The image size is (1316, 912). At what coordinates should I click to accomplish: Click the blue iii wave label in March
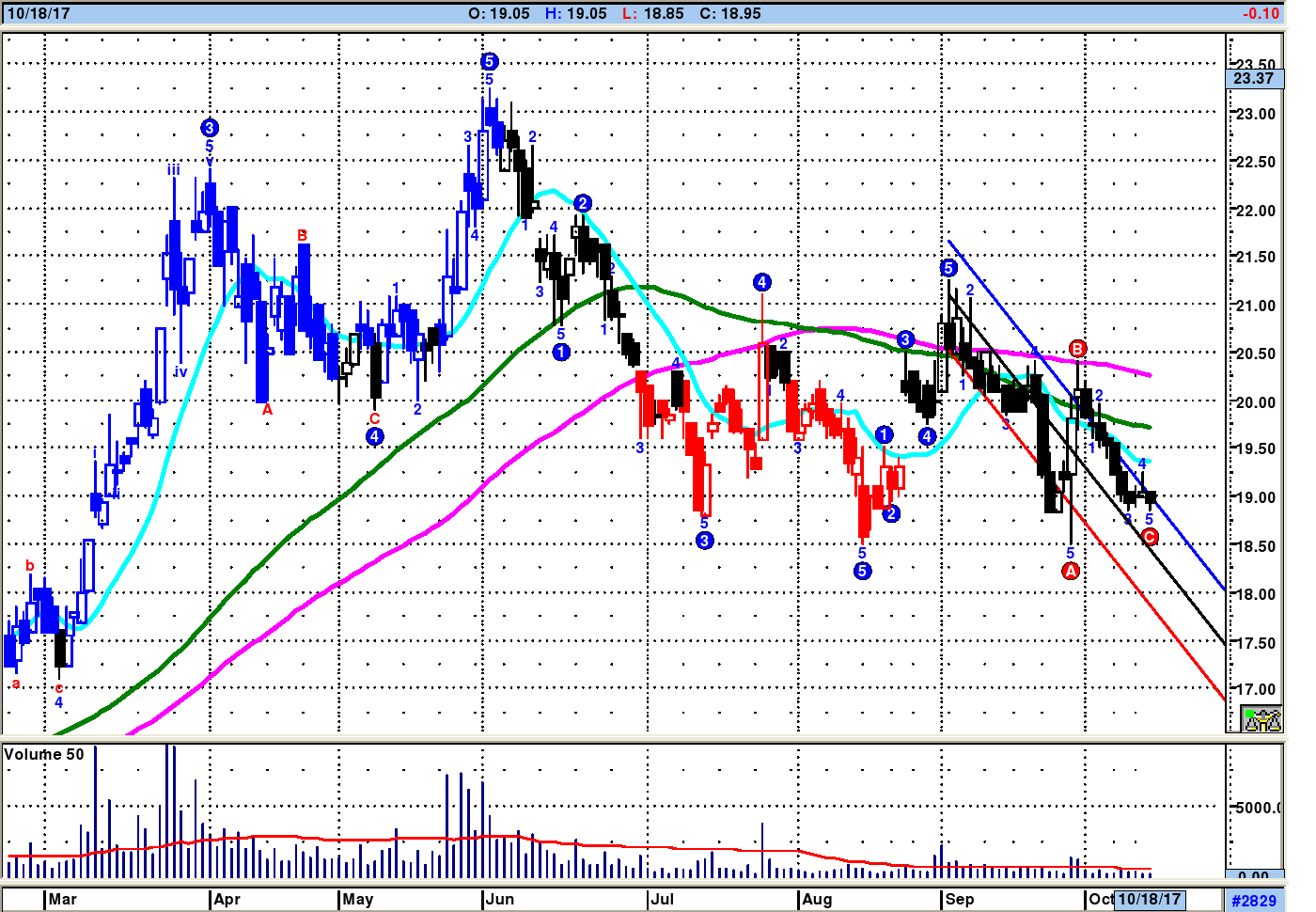[x=174, y=170]
